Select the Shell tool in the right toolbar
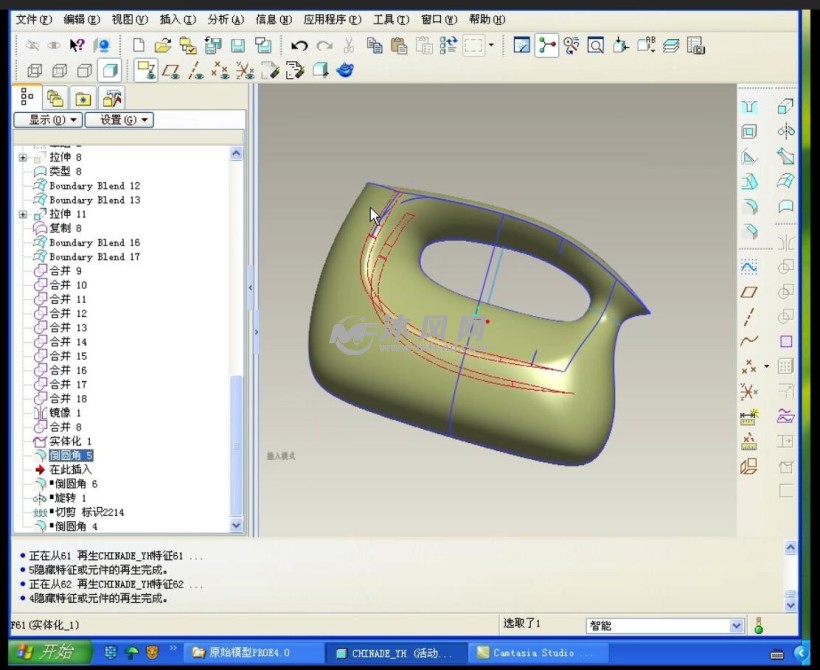Viewport: 820px width, 670px height. pyautogui.click(x=749, y=131)
